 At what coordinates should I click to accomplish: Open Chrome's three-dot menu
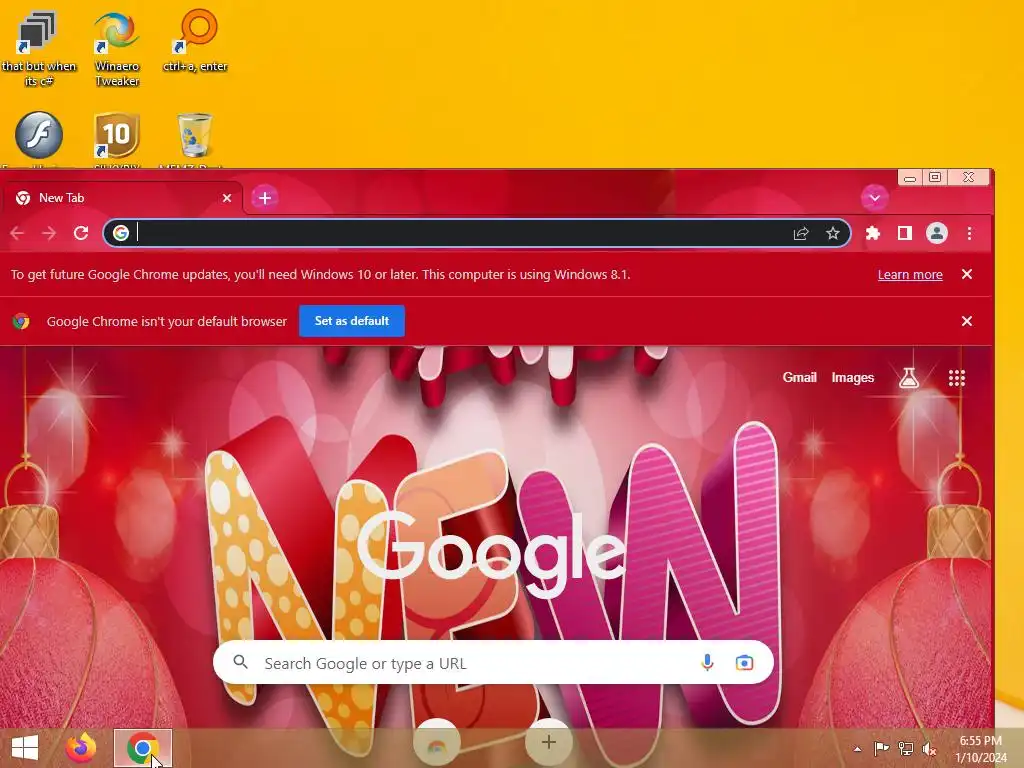(x=969, y=233)
